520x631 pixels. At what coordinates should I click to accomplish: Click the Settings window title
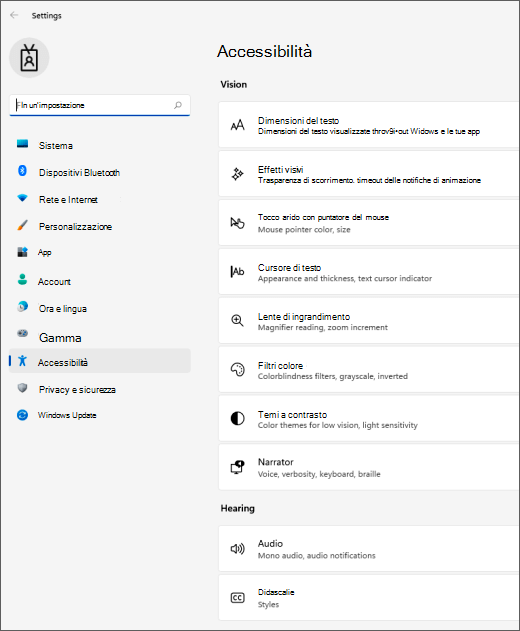click(47, 16)
